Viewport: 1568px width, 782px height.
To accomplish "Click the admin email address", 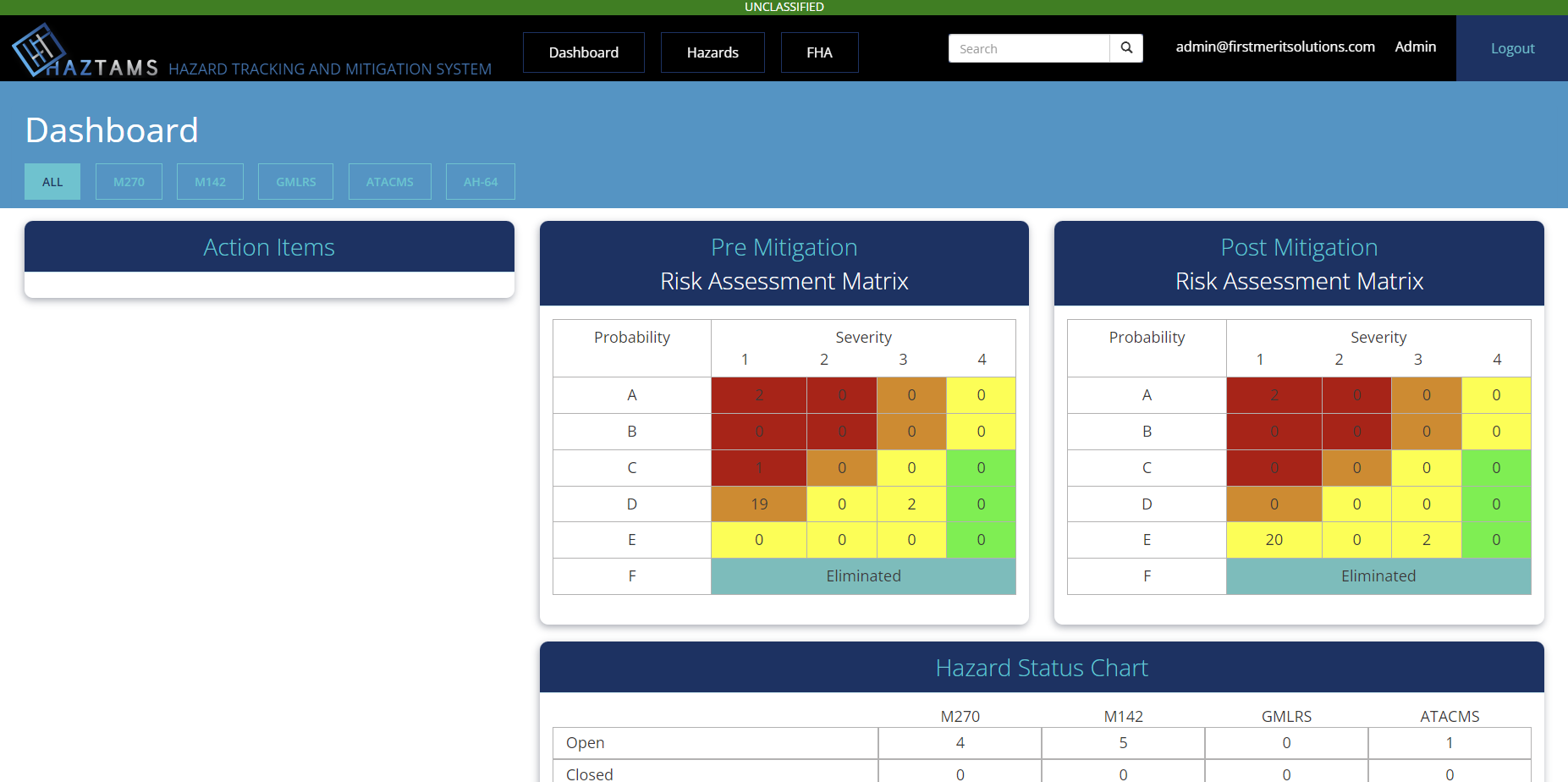I will click(1275, 47).
